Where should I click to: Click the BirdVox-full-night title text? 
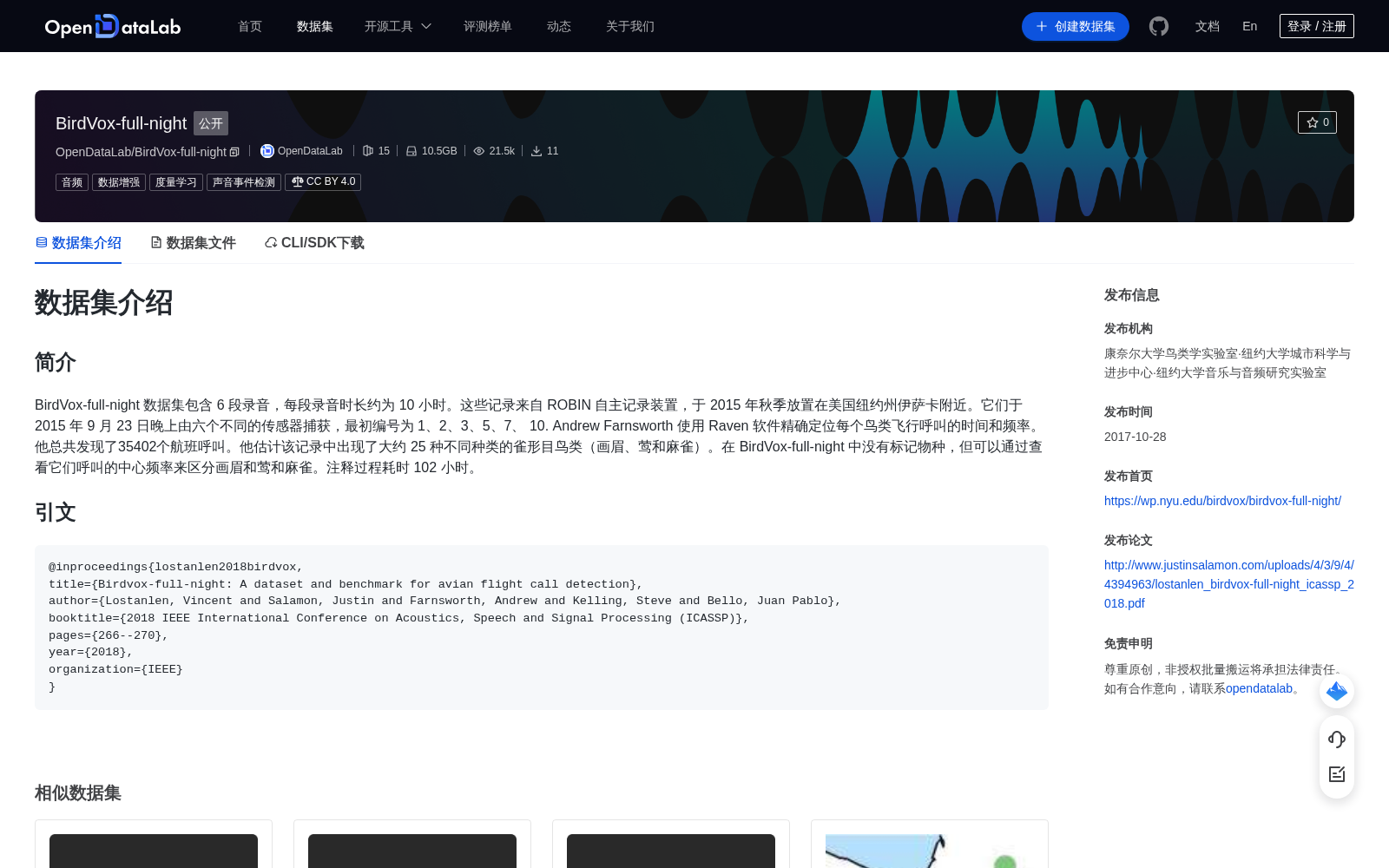121,123
